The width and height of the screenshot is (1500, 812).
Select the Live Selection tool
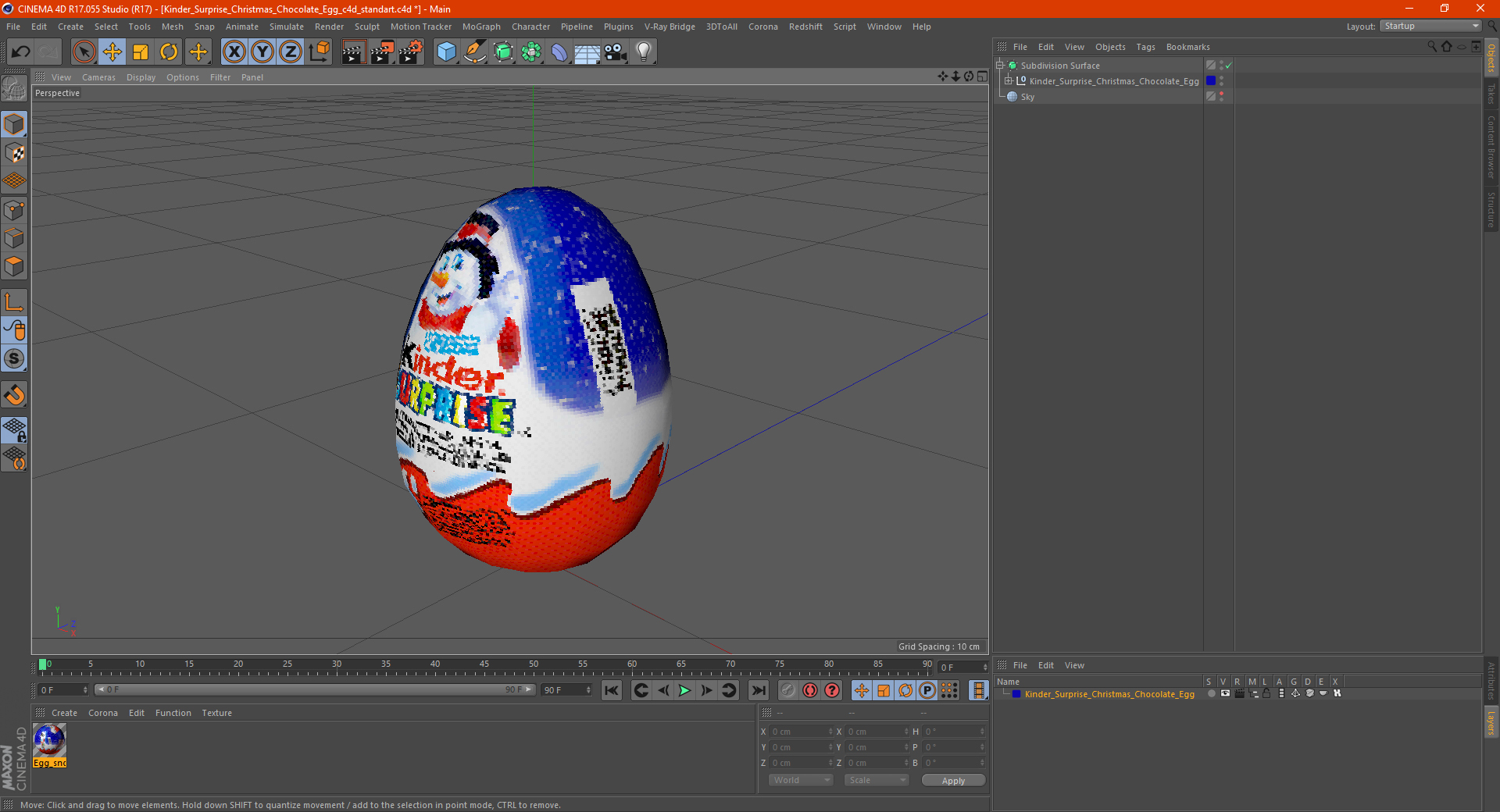click(84, 52)
